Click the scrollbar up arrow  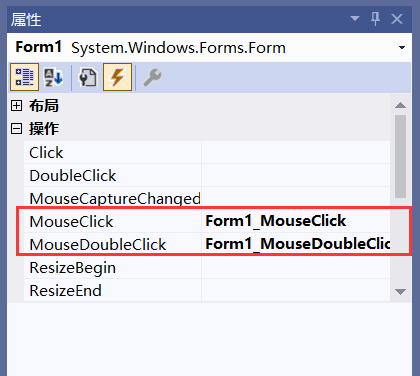[x=400, y=105]
